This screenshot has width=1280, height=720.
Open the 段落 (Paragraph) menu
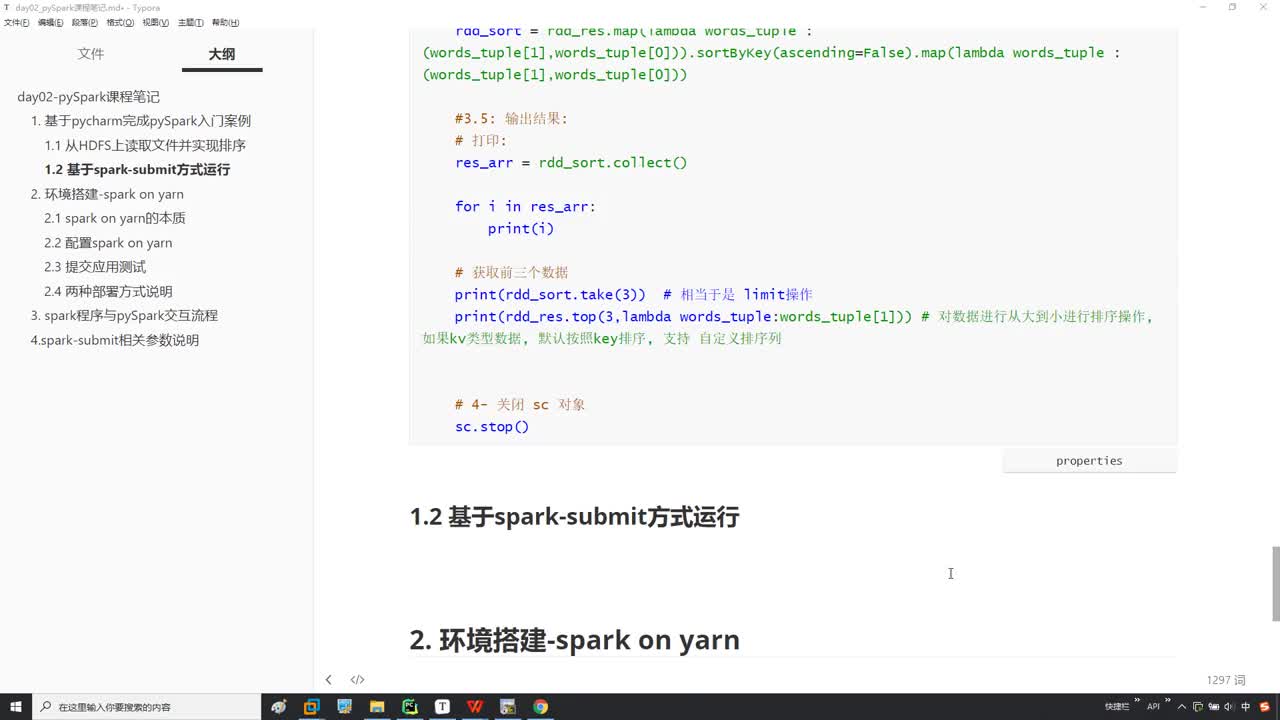pyautogui.click(x=85, y=22)
